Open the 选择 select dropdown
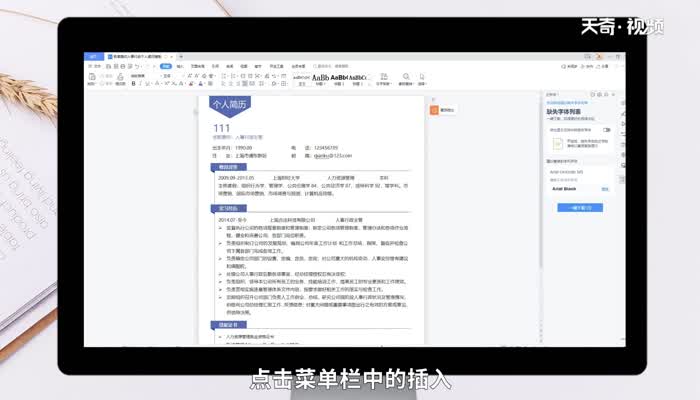Viewport: 700px width, 400px height. click(422, 79)
